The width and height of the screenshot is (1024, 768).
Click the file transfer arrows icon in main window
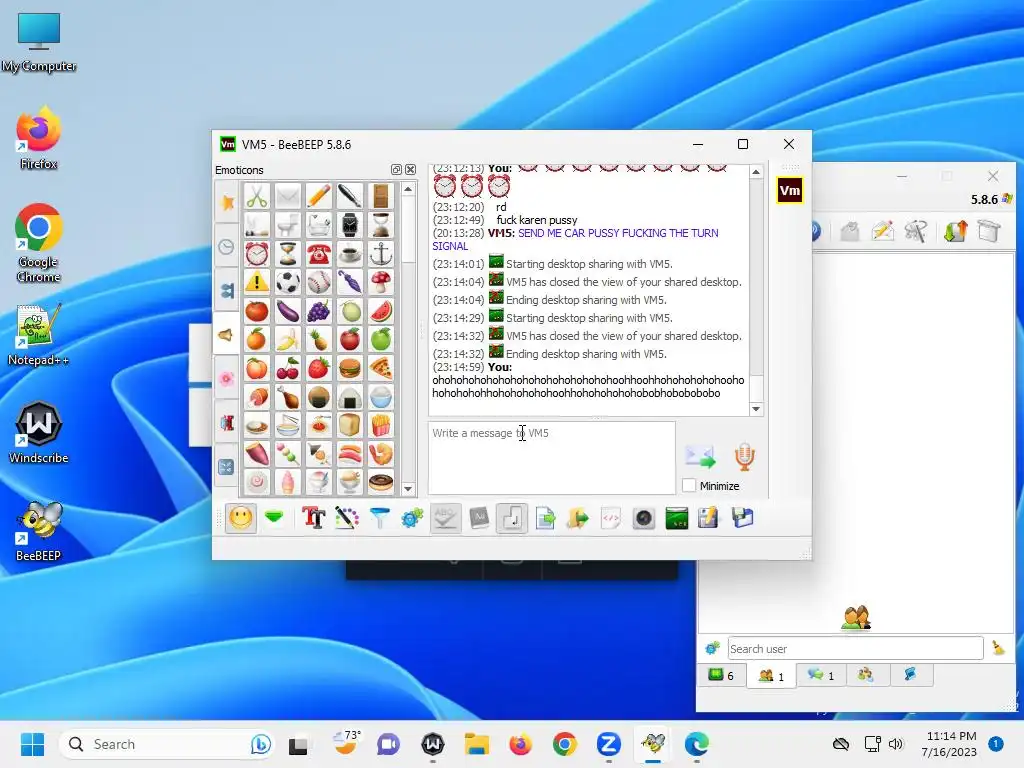955,231
